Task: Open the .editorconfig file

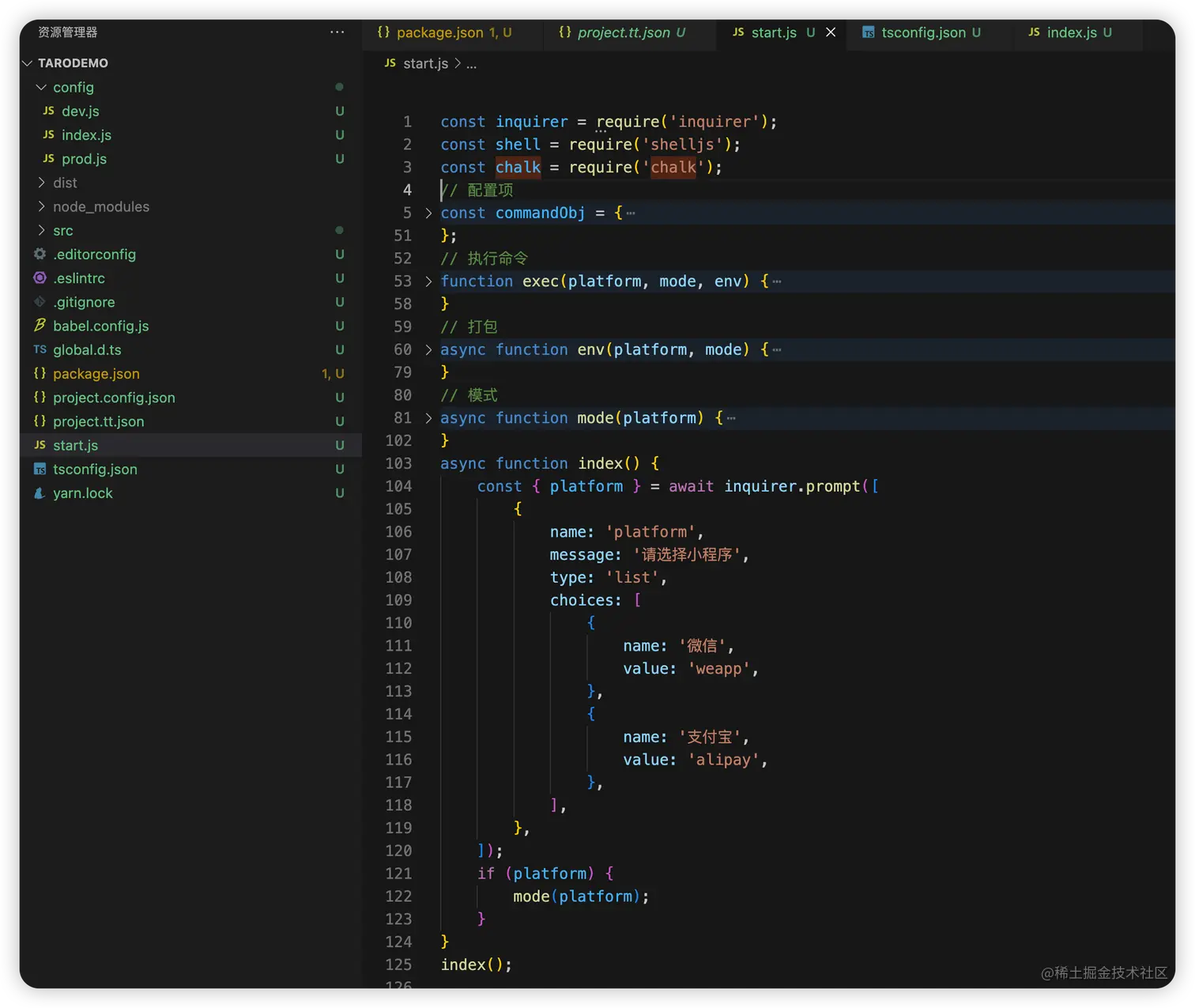Action: pyautogui.click(x=94, y=255)
